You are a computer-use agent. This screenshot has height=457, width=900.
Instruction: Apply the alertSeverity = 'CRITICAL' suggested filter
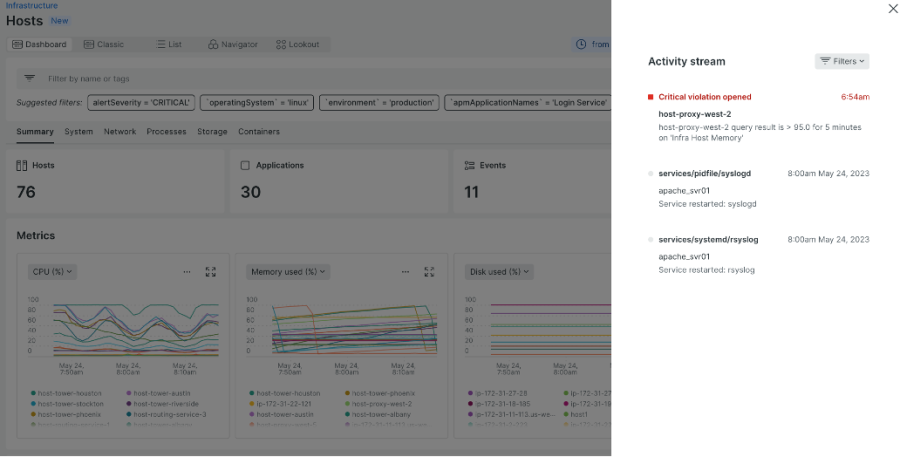pos(140,102)
